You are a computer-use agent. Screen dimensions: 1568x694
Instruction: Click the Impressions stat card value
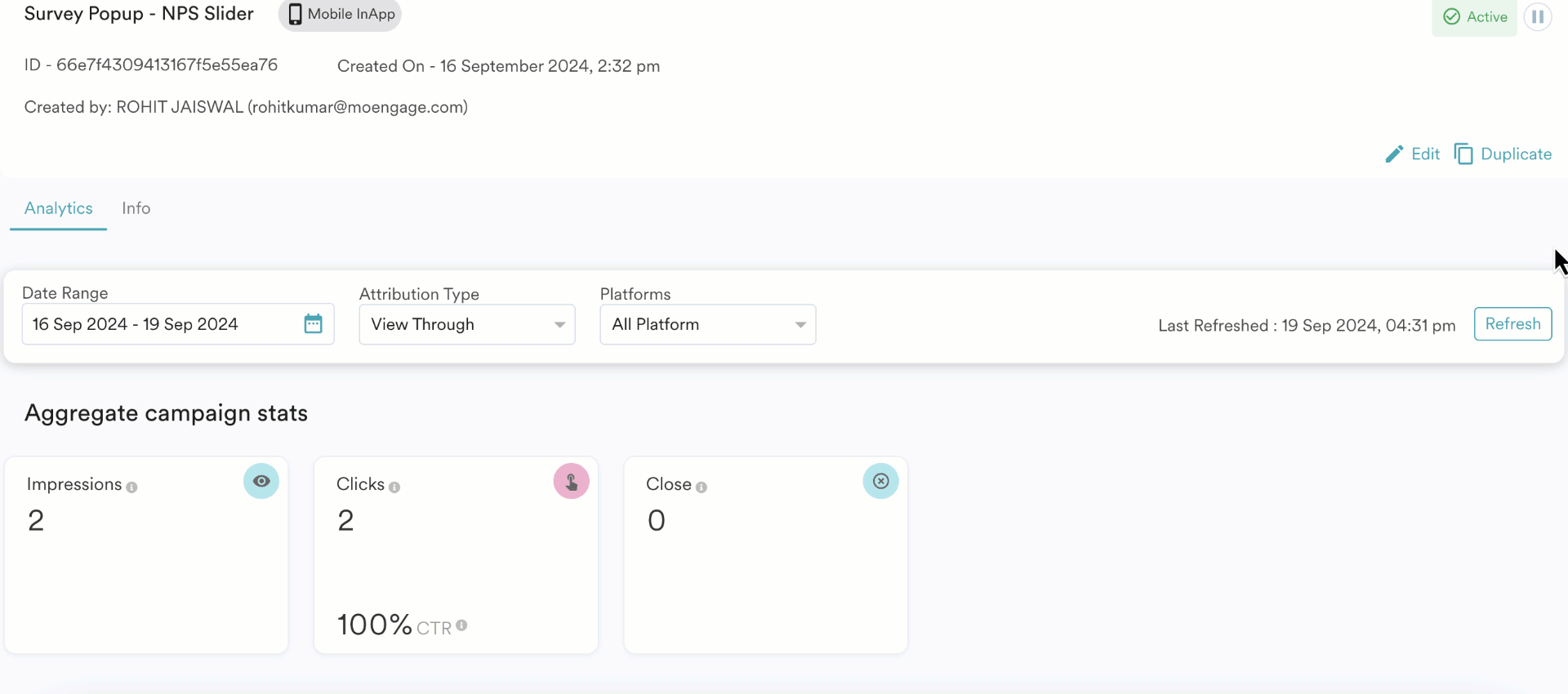point(36,521)
